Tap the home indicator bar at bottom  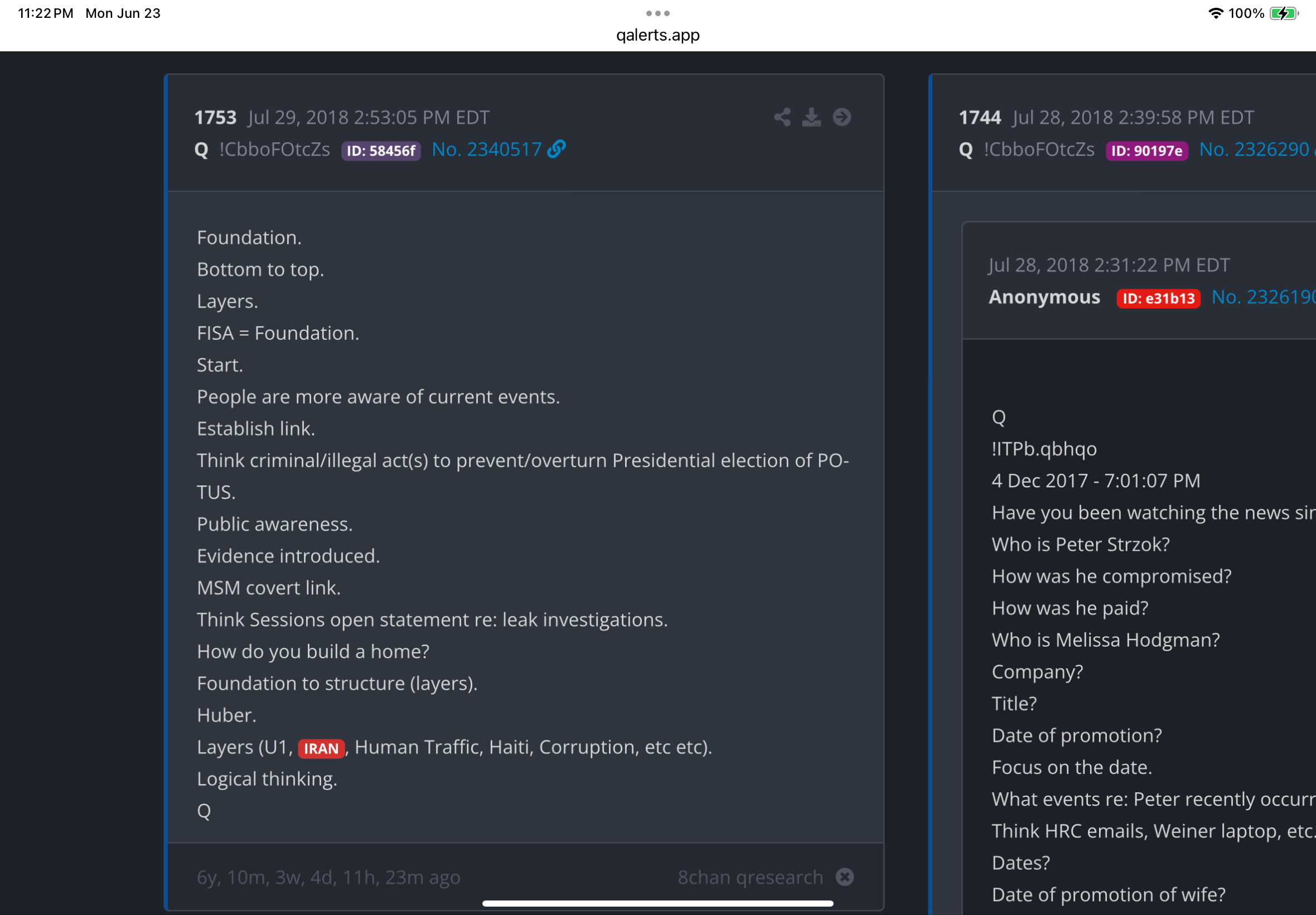(657, 903)
